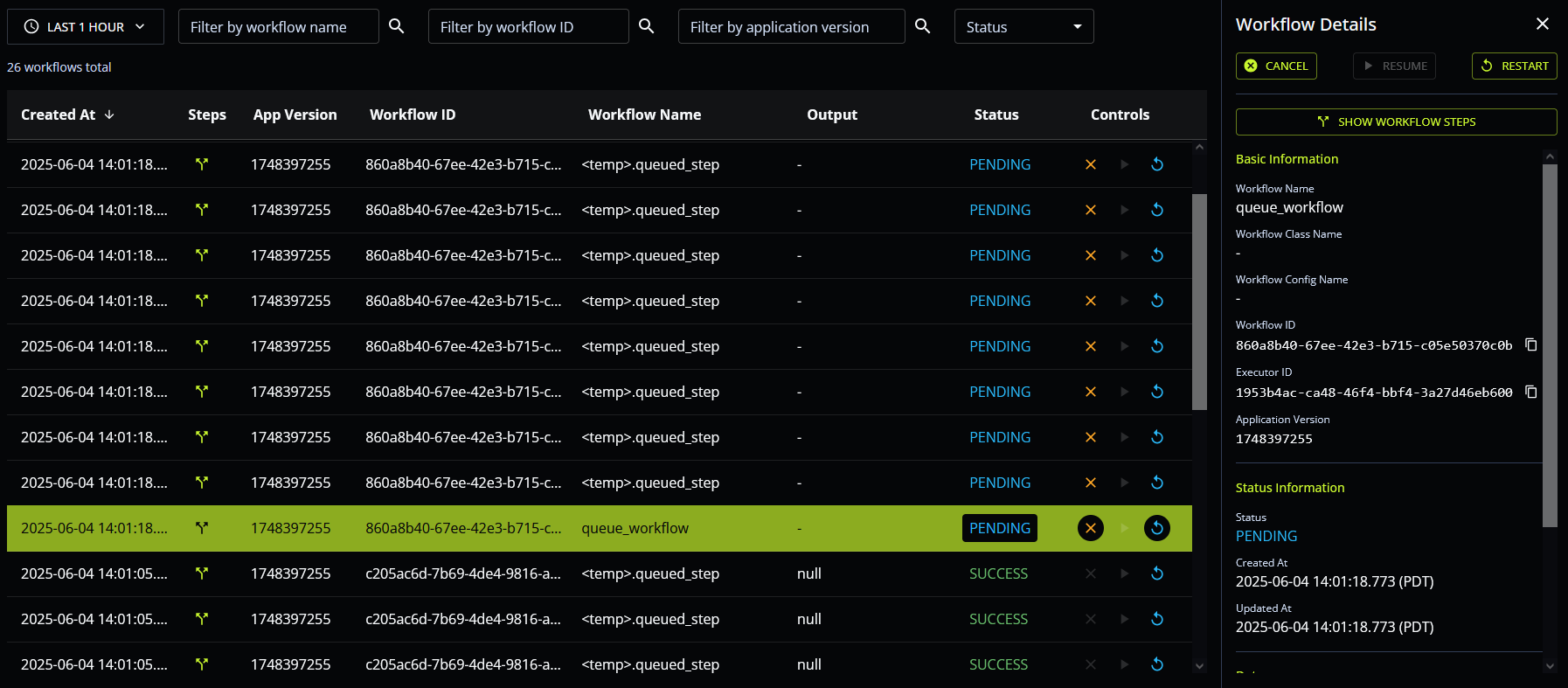Restart the sixth PENDING queued_step row
This screenshot has height=688, width=1568.
tap(1157, 392)
